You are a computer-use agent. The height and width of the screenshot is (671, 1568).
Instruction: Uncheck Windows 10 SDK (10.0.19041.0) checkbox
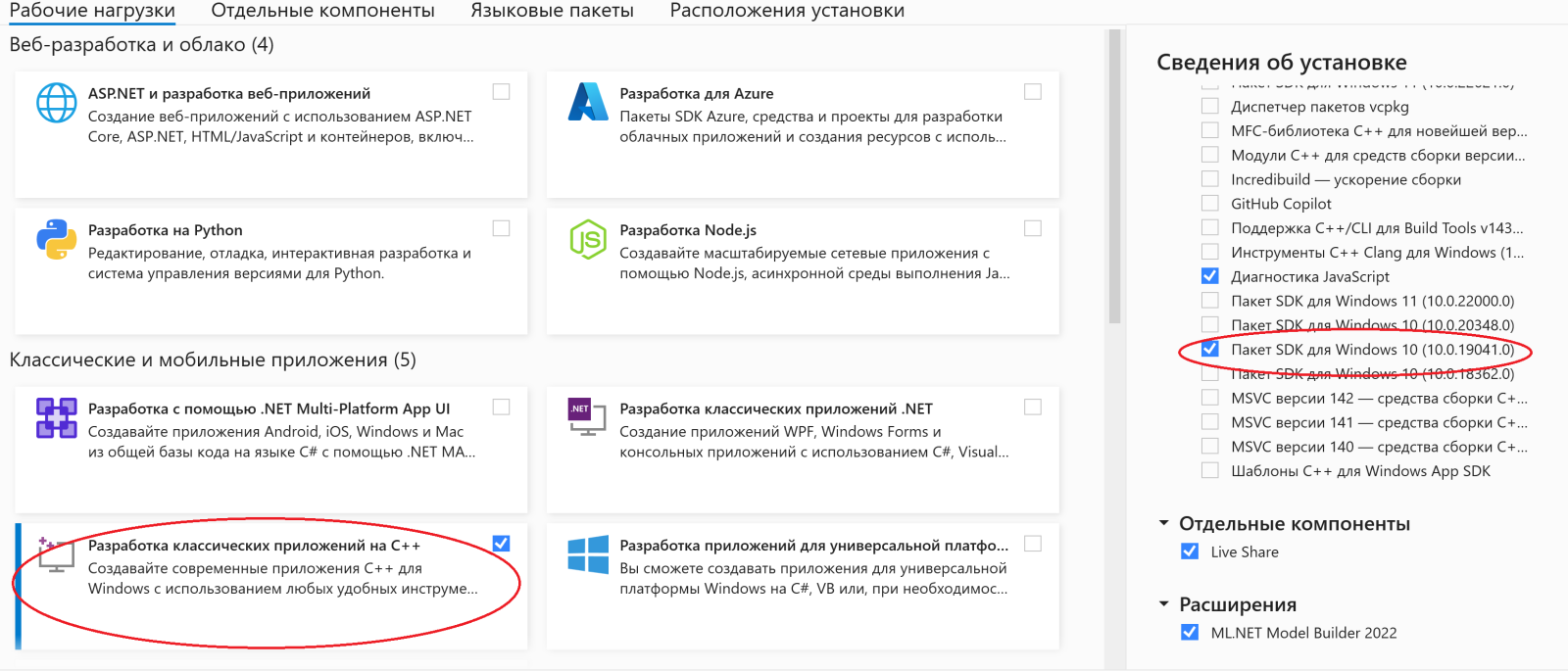click(1210, 349)
